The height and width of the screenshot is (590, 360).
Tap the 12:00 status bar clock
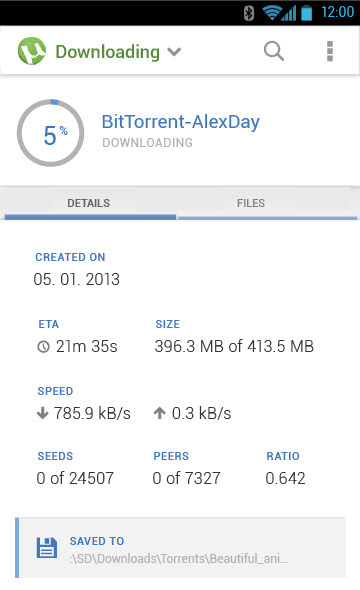(x=337, y=12)
